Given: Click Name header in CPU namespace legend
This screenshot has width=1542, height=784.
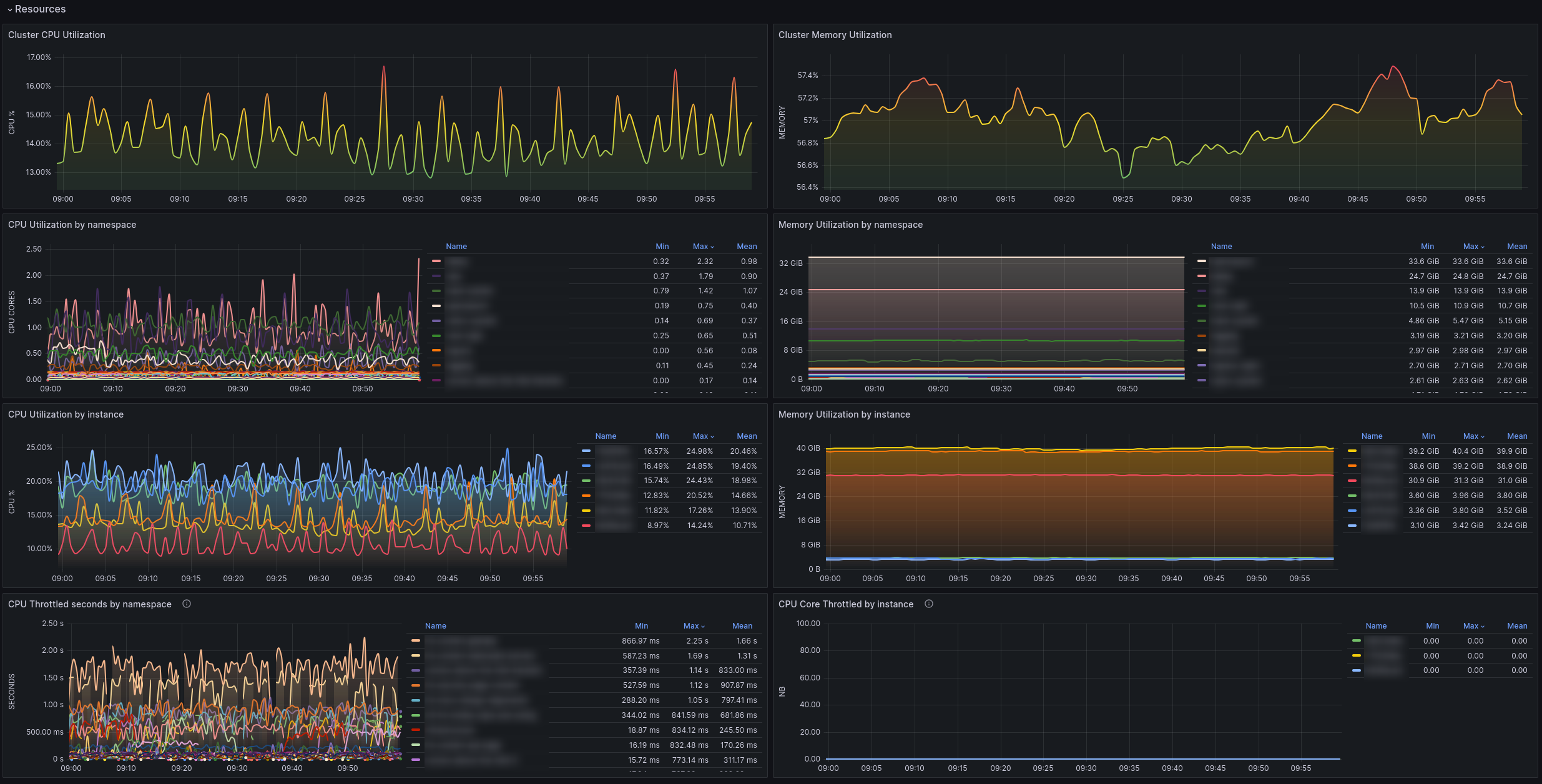Looking at the screenshot, I should click(x=456, y=247).
